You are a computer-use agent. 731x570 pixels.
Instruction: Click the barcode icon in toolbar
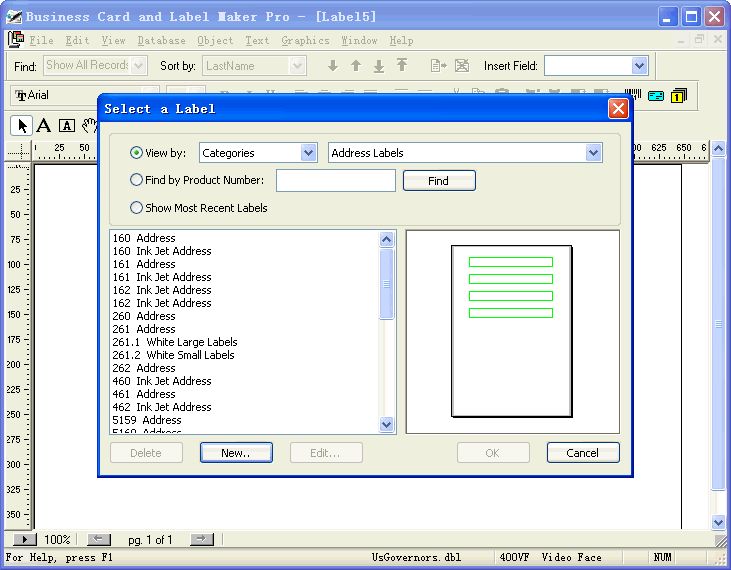point(633,95)
